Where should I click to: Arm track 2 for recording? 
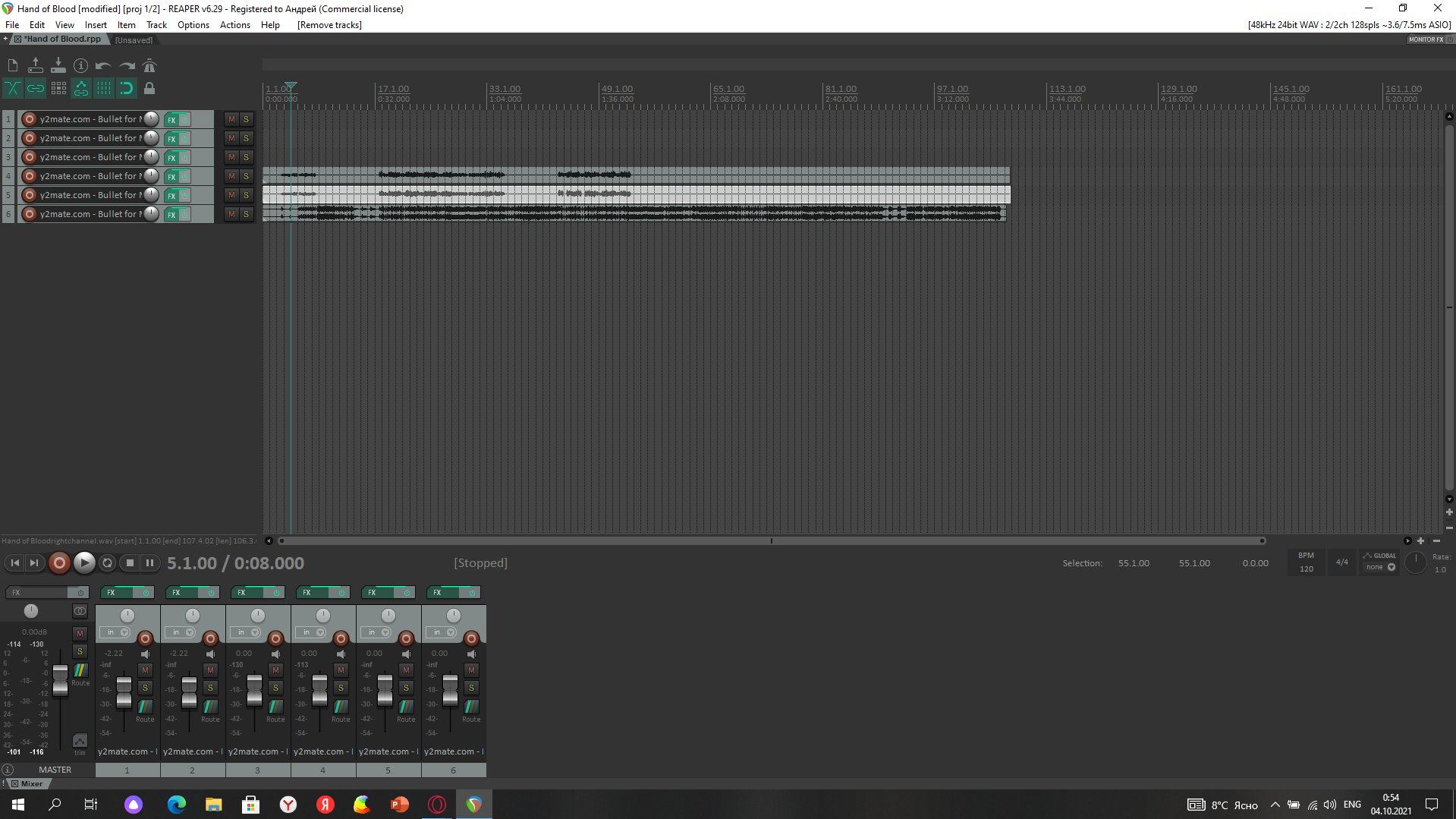[x=30, y=138]
